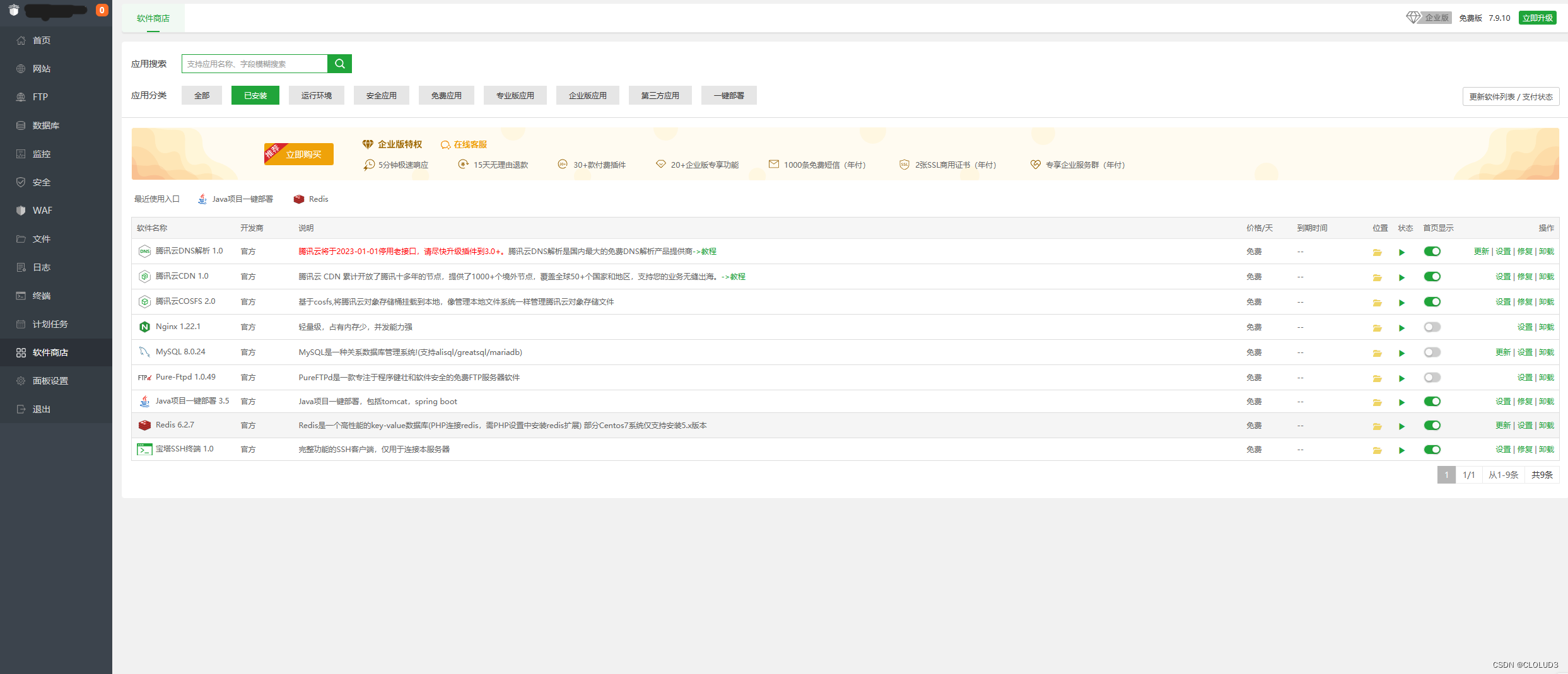This screenshot has height=674, width=1568.
Task: Disable homepage display for 宝塔SSH终端
Action: pyautogui.click(x=1432, y=449)
